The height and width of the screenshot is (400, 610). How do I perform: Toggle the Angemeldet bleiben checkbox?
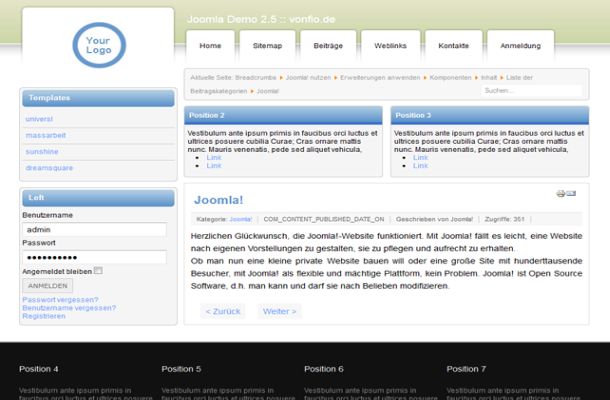click(x=98, y=270)
